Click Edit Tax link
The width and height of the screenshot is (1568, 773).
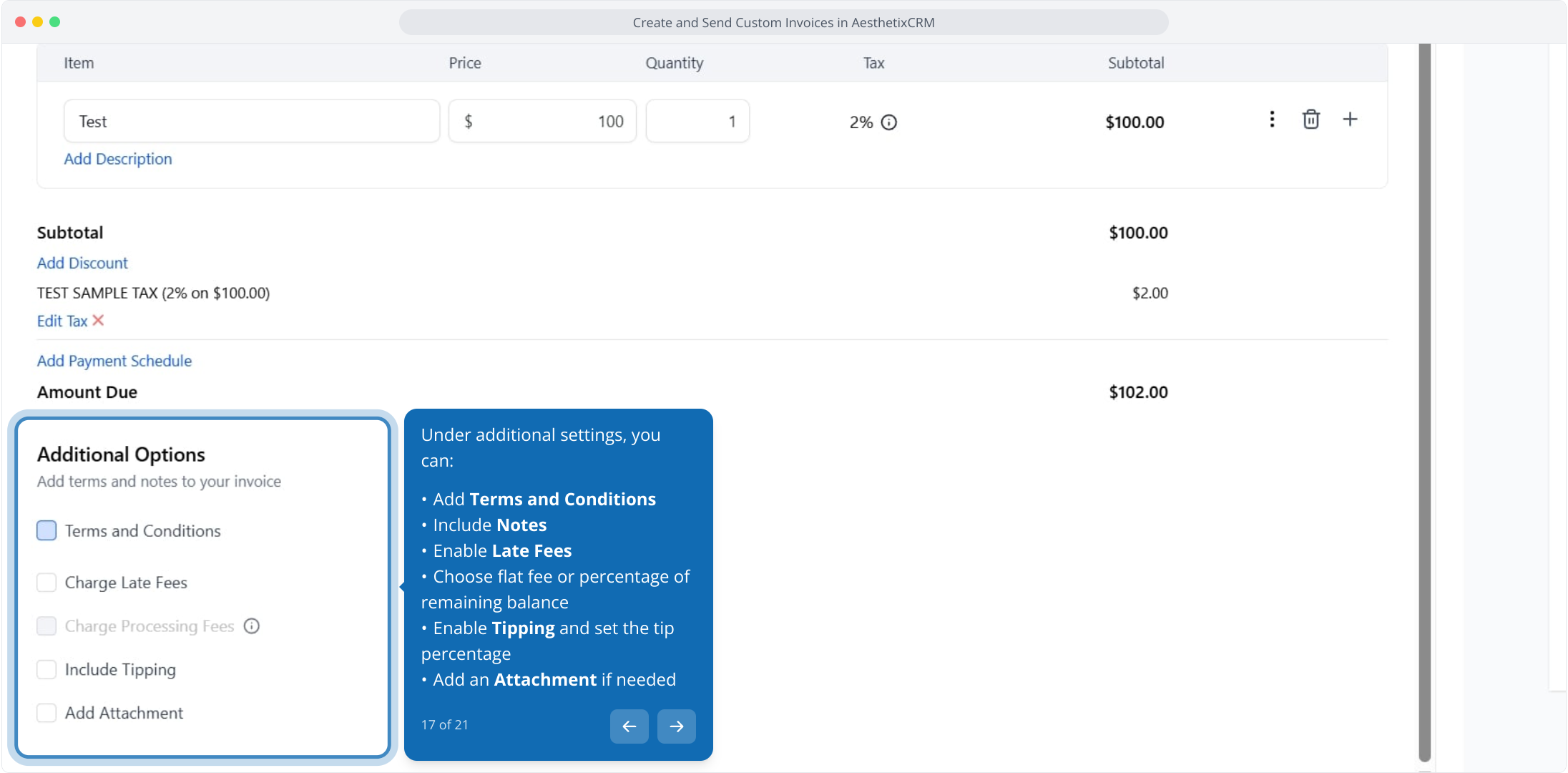(62, 321)
